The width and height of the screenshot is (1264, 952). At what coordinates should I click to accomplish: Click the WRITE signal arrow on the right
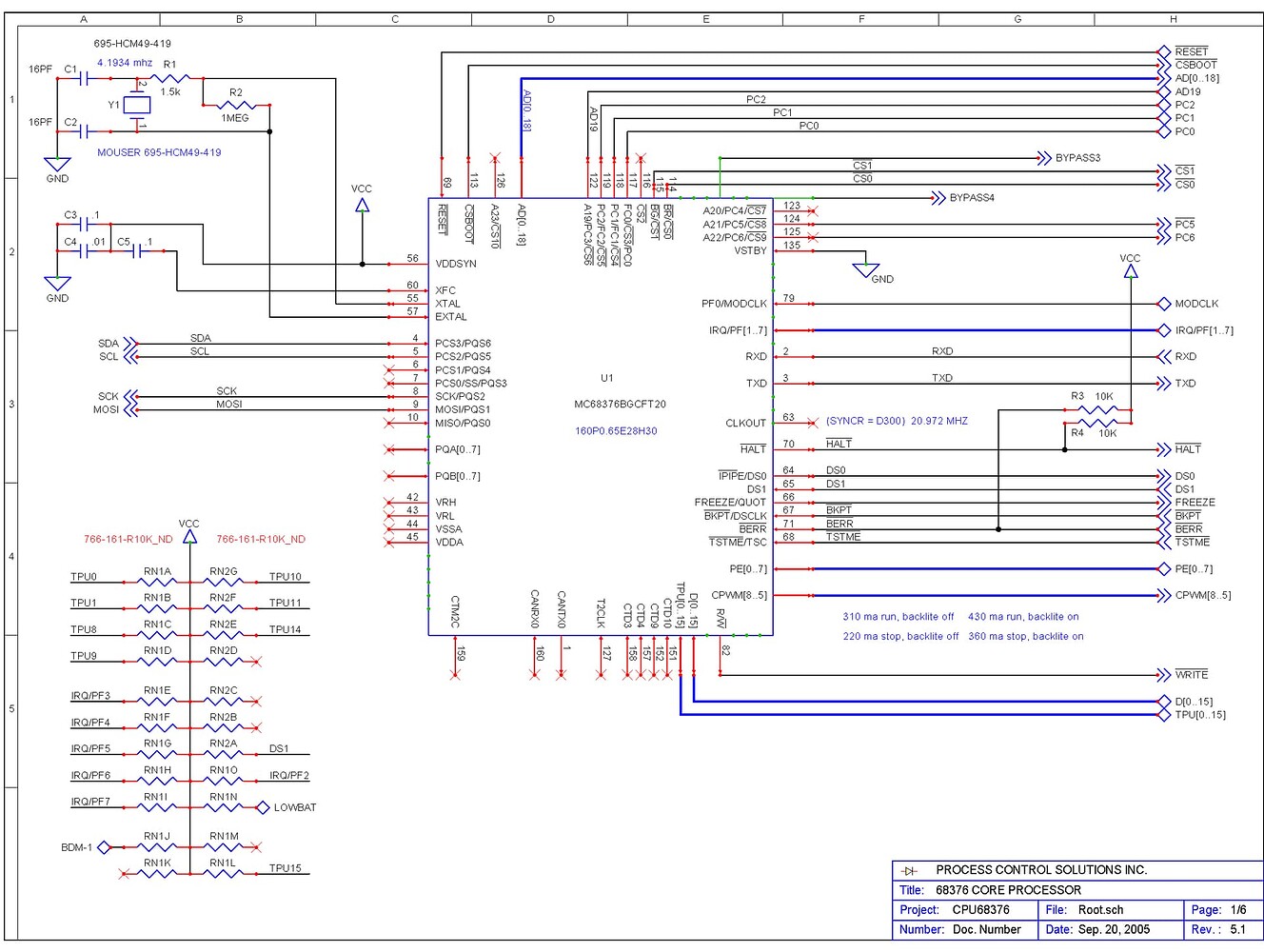click(x=1164, y=675)
